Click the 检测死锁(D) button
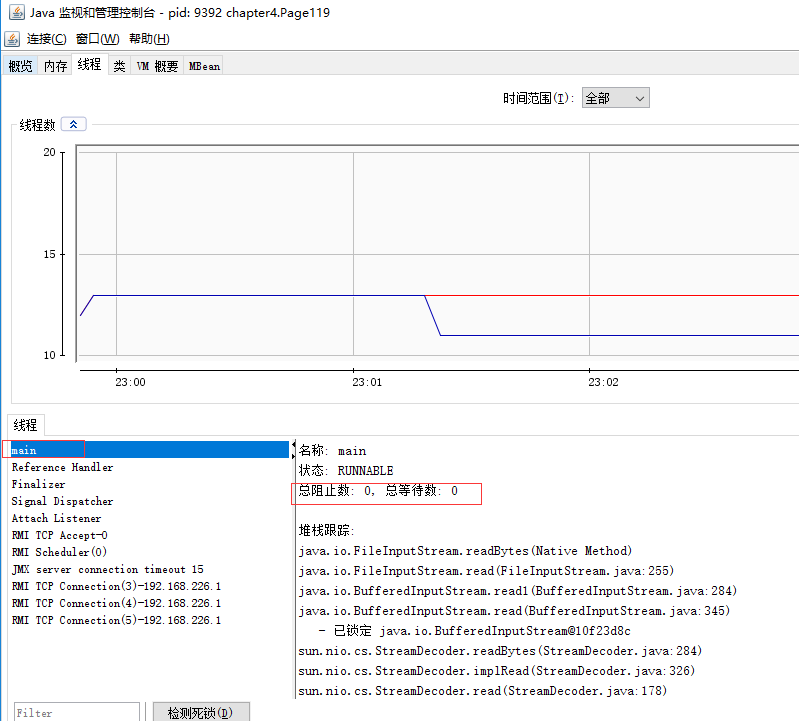Image resolution: width=799 pixels, height=721 pixels. (x=201, y=712)
